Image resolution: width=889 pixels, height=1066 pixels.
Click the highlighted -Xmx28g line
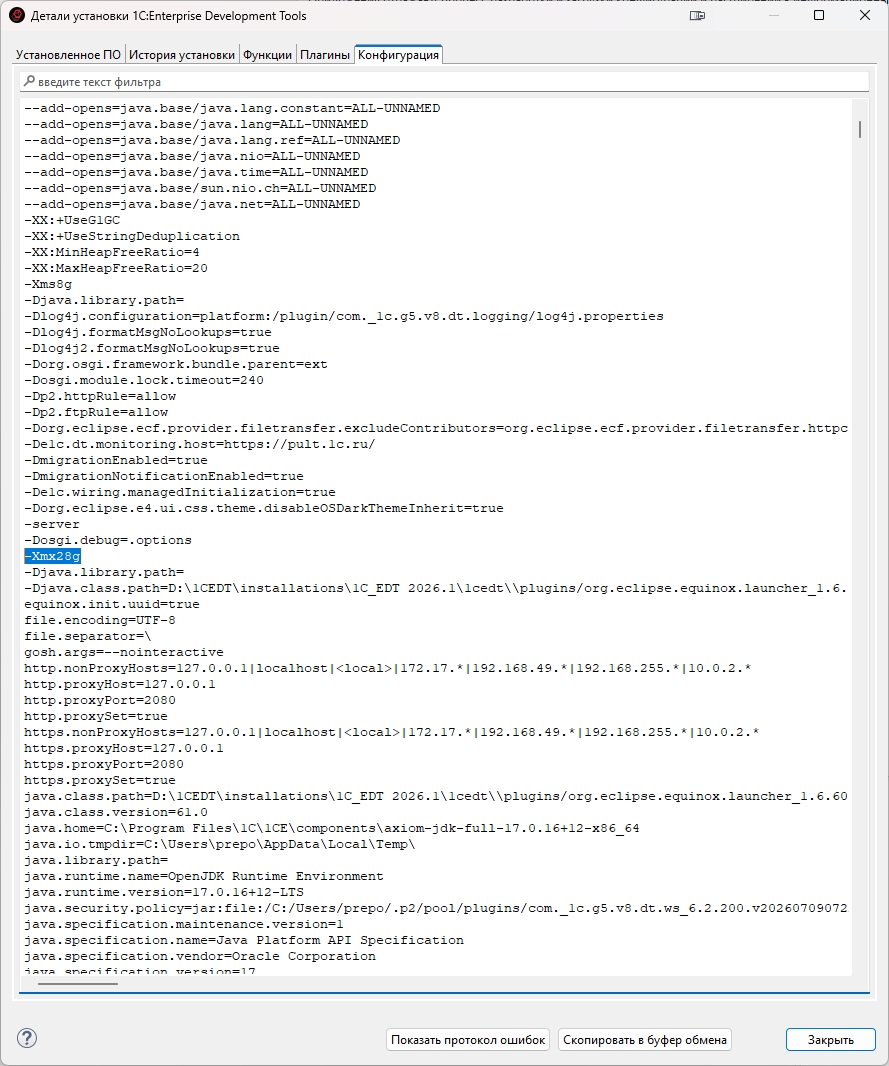tap(52, 556)
